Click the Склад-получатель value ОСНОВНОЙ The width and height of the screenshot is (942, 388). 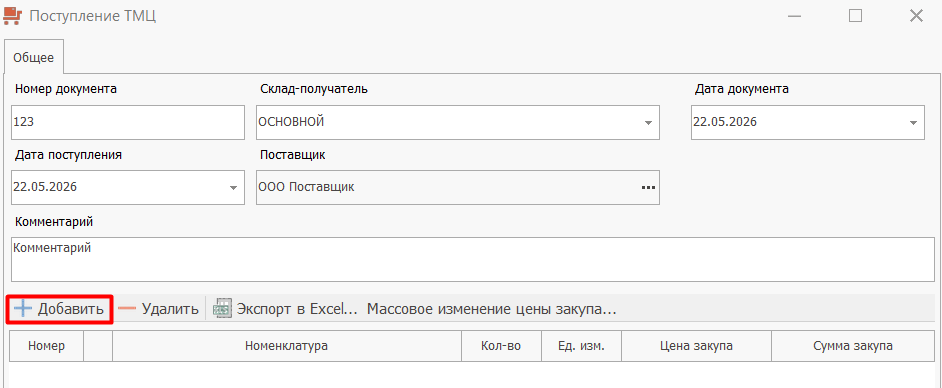[x=291, y=122]
